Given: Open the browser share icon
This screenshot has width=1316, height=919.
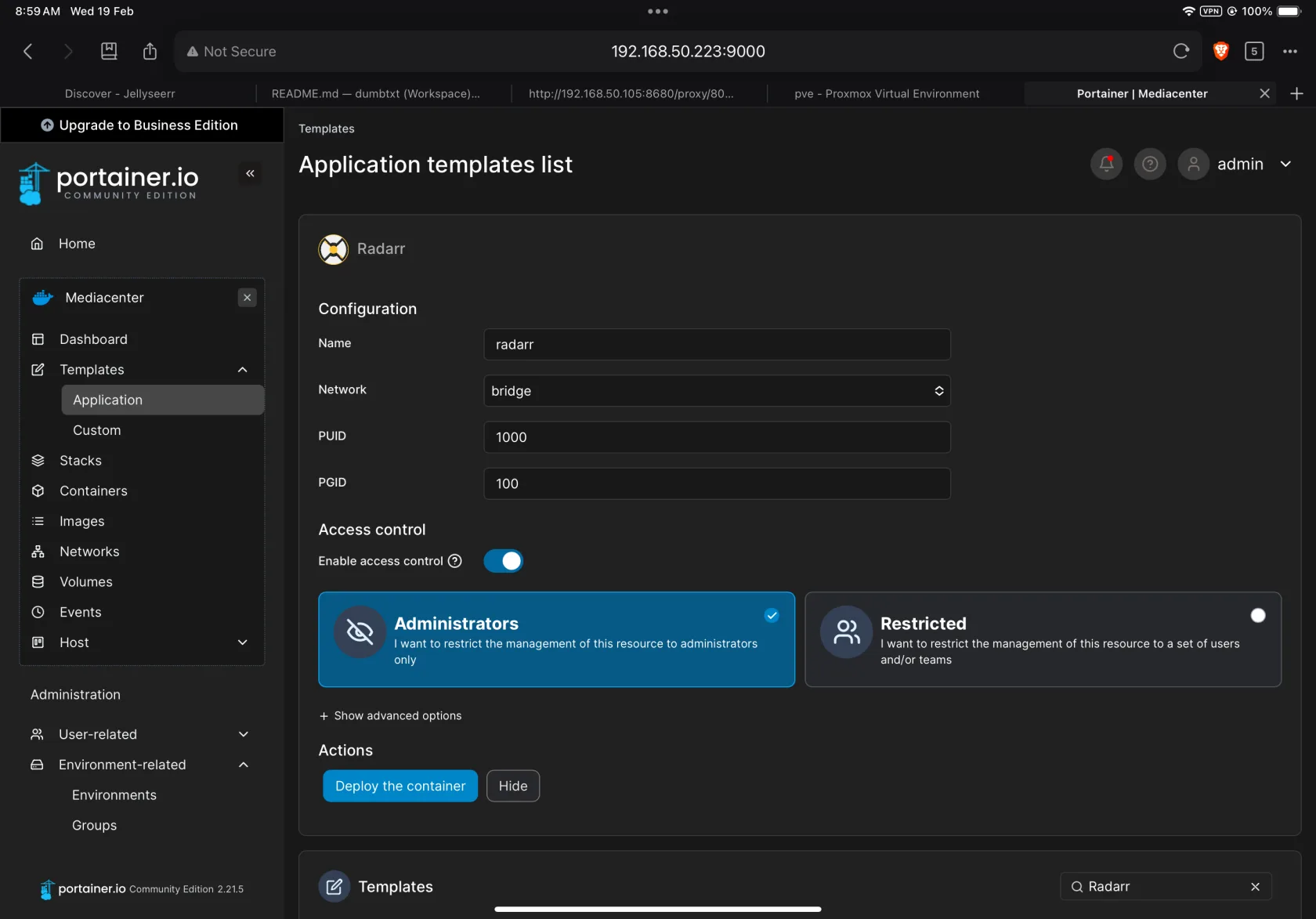Looking at the screenshot, I should (x=150, y=52).
